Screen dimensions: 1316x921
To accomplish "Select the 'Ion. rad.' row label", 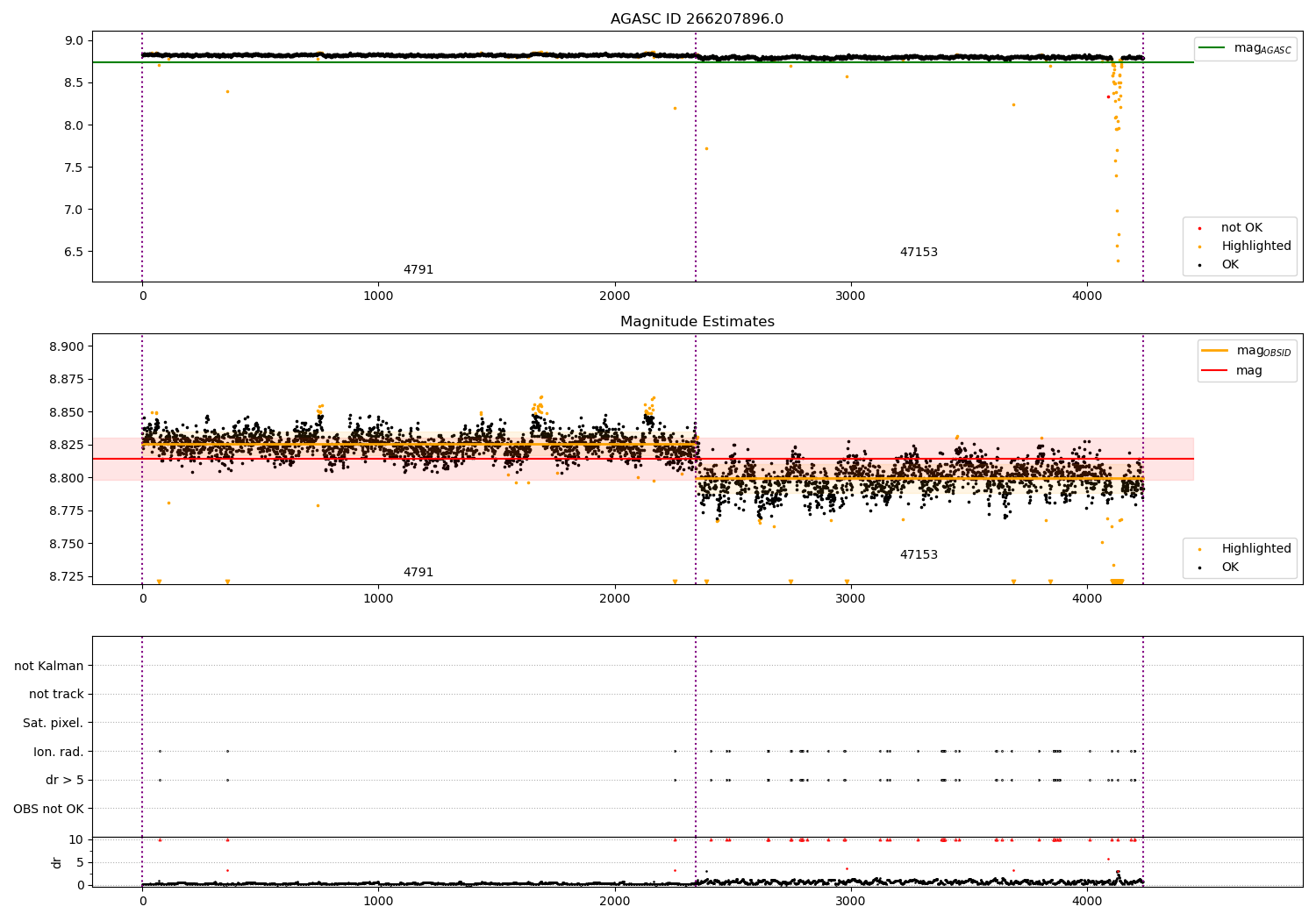I will [59, 752].
